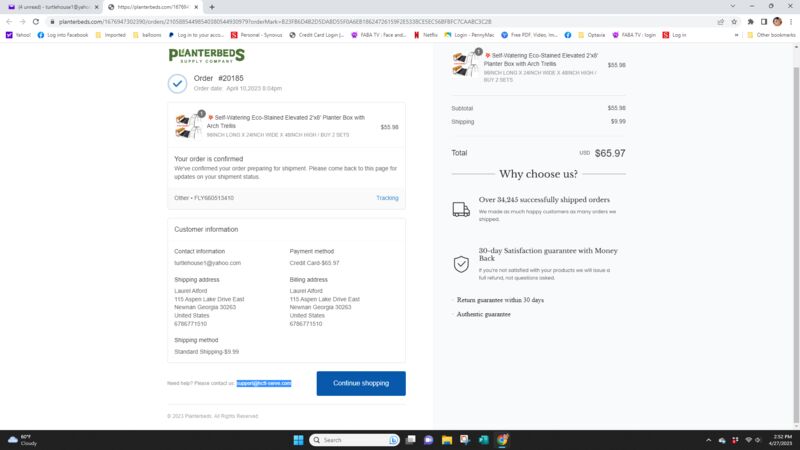
Task: Open the Yahoo! bookmark
Action: pyautogui.click(x=18, y=35)
